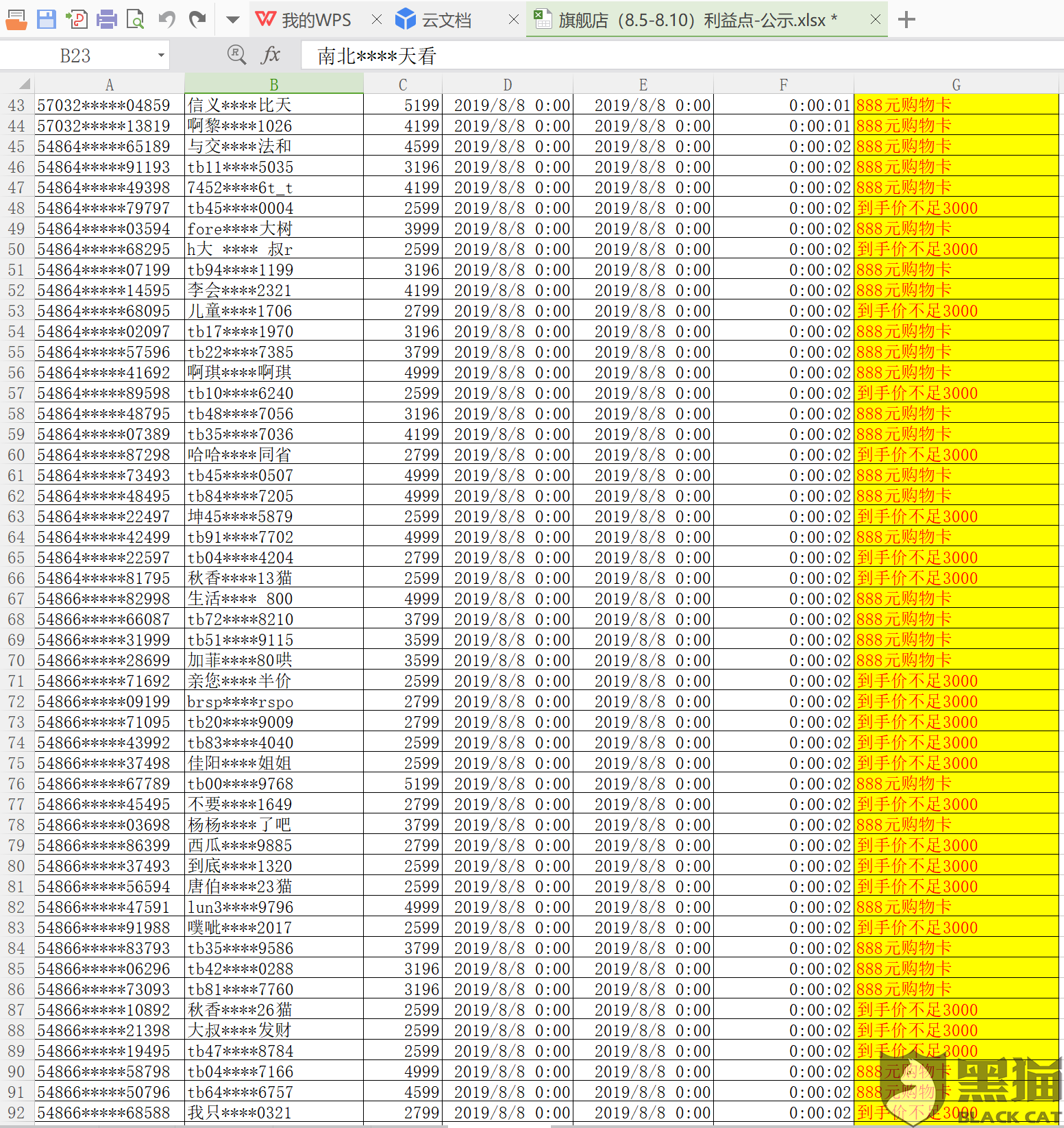This screenshot has height=1128, width=1064.
Task: Select row 60 header
Action: [x=17, y=454]
